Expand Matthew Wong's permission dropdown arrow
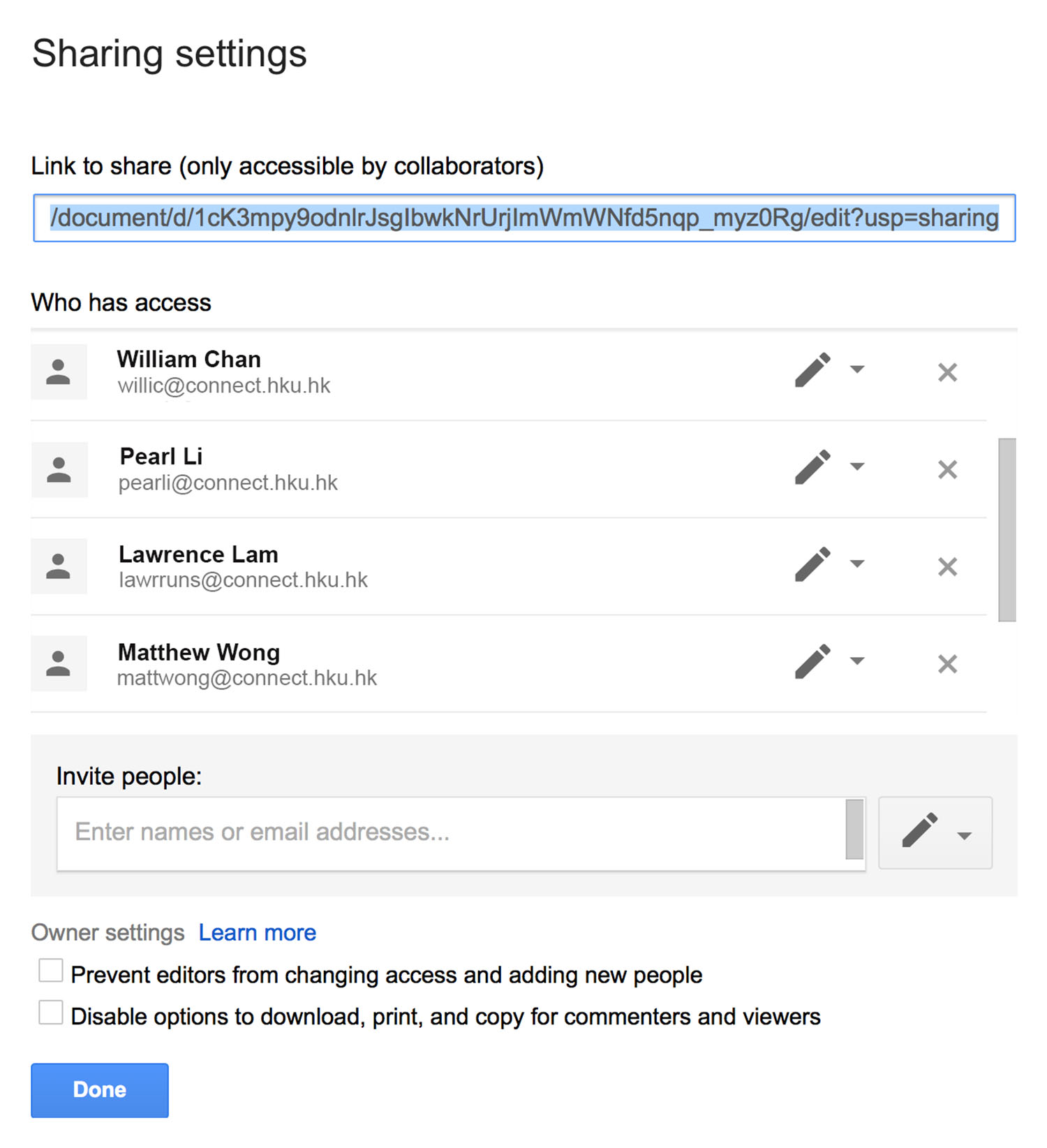Image resolution: width=1047 pixels, height=1148 pixels. [x=857, y=661]
